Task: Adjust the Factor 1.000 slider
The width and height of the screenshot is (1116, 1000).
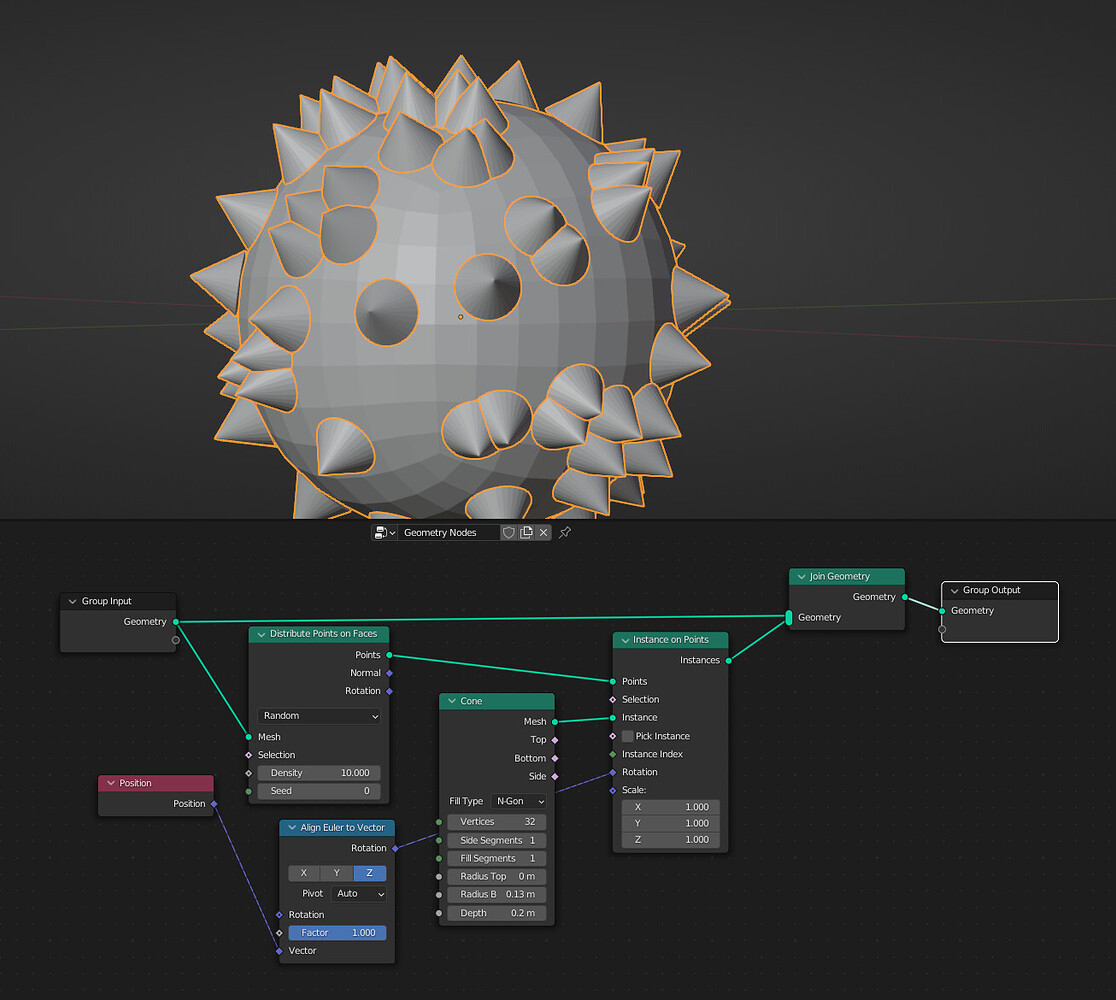Action: (337, 933)
